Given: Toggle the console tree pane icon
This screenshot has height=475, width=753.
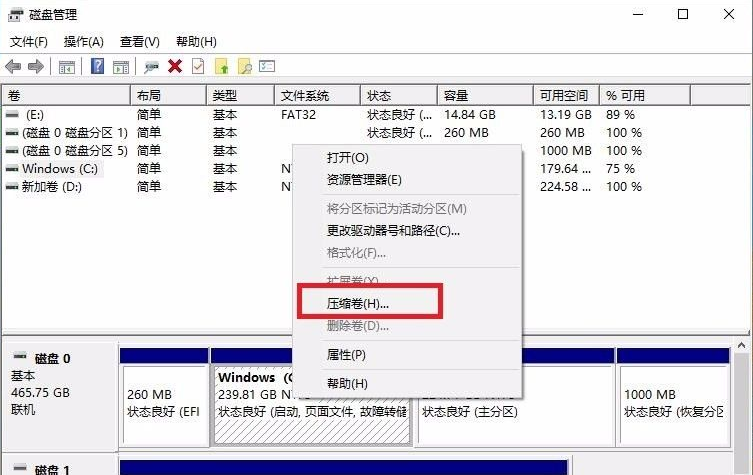Looking at the screenshot, I should click(x=67, y=67).
